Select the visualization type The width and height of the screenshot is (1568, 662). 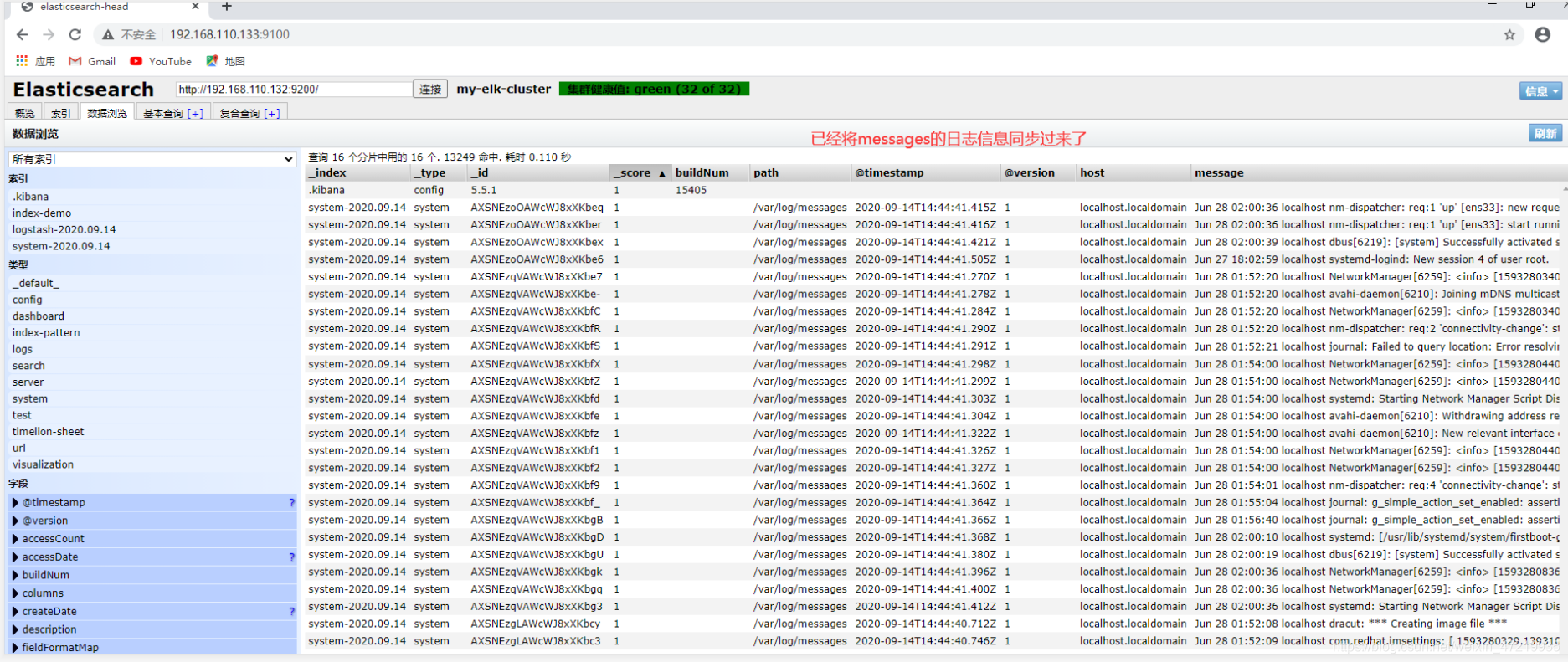(x=152, y=464)
